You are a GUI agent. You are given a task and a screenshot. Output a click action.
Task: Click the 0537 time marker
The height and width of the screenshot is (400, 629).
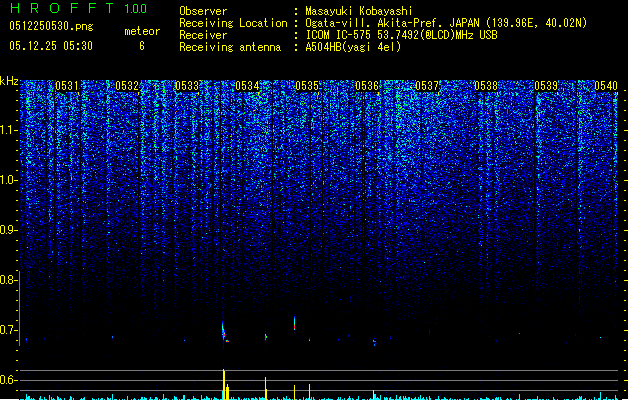427,86
